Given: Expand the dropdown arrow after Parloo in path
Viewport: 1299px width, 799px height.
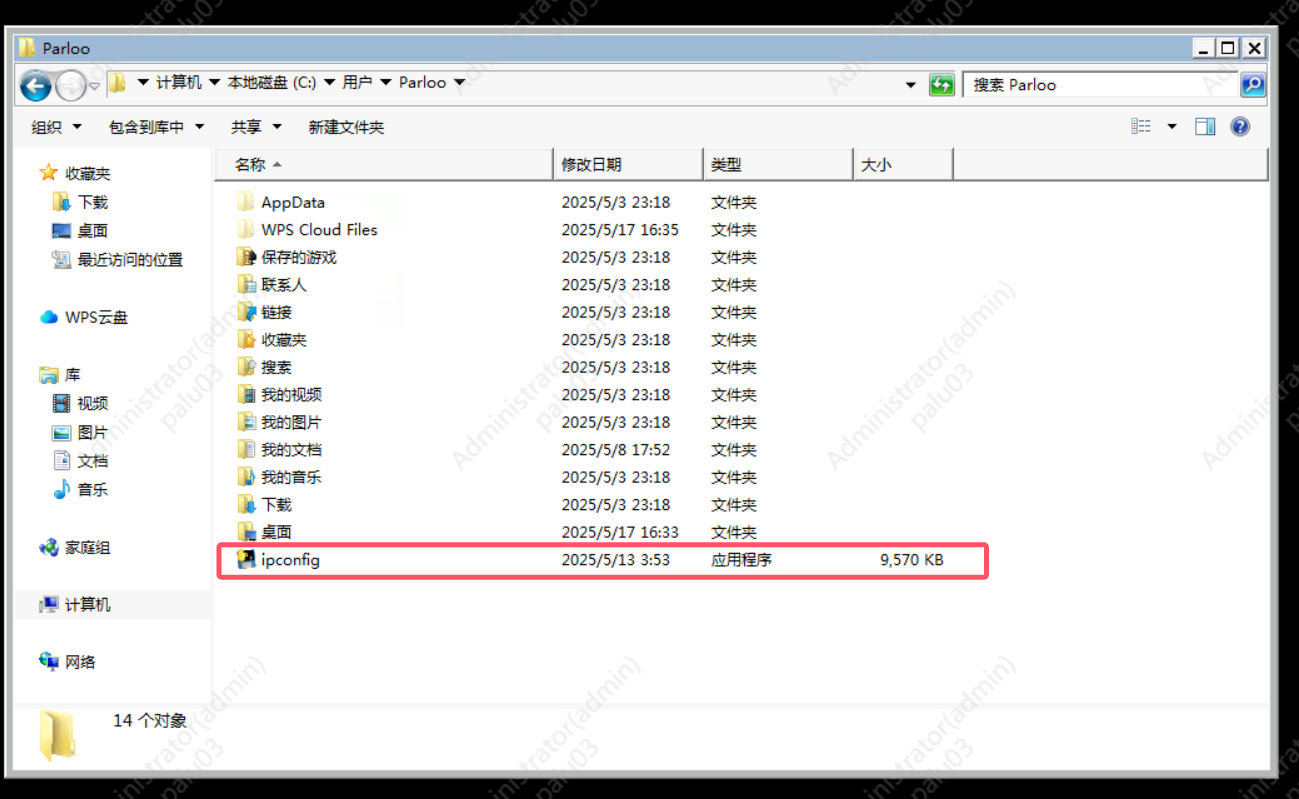Looking at the screenshot, I should (x=460, y=83).
